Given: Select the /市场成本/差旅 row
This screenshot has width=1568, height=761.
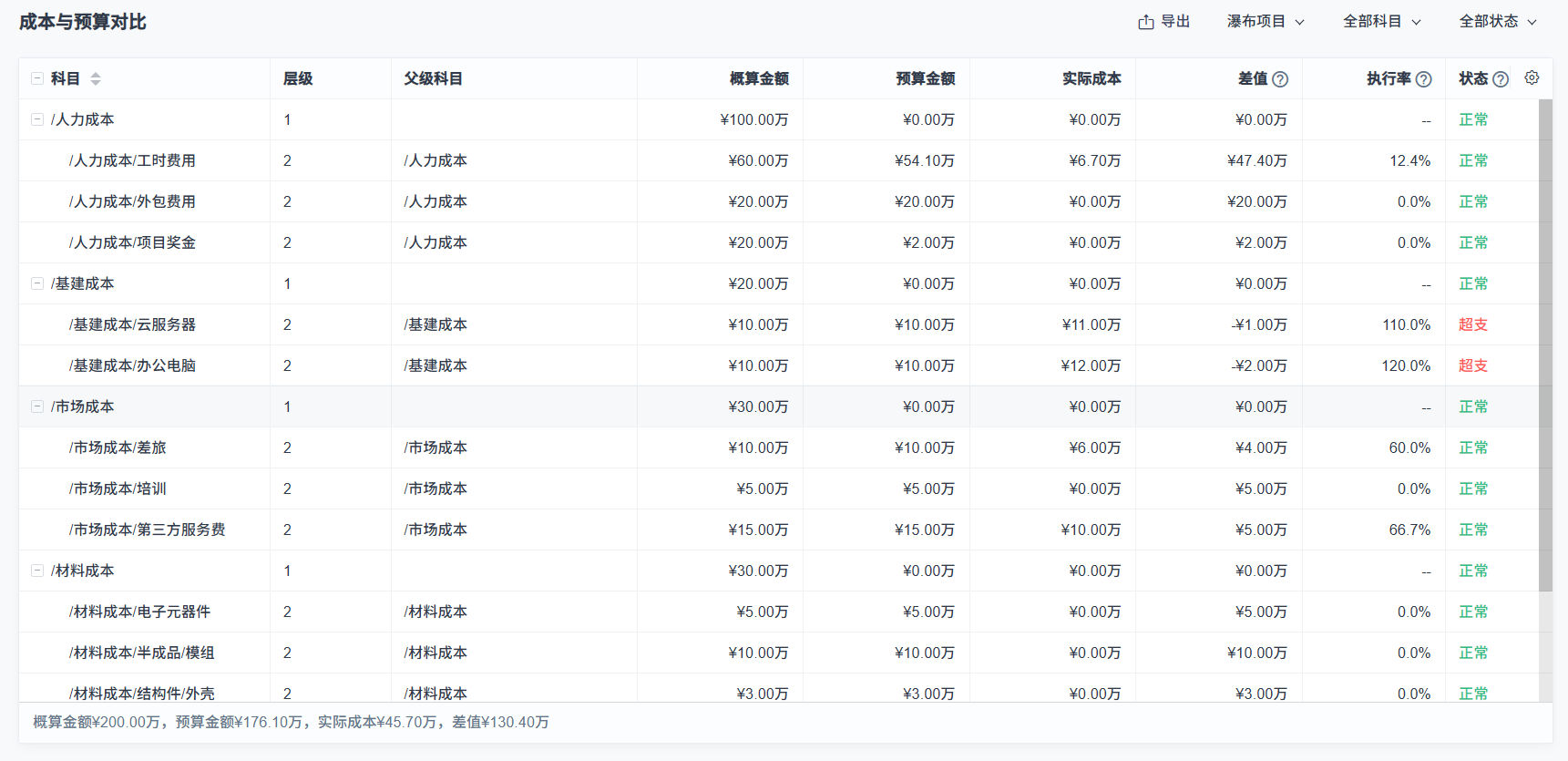Looking at the screenshot, I should 778,447.
